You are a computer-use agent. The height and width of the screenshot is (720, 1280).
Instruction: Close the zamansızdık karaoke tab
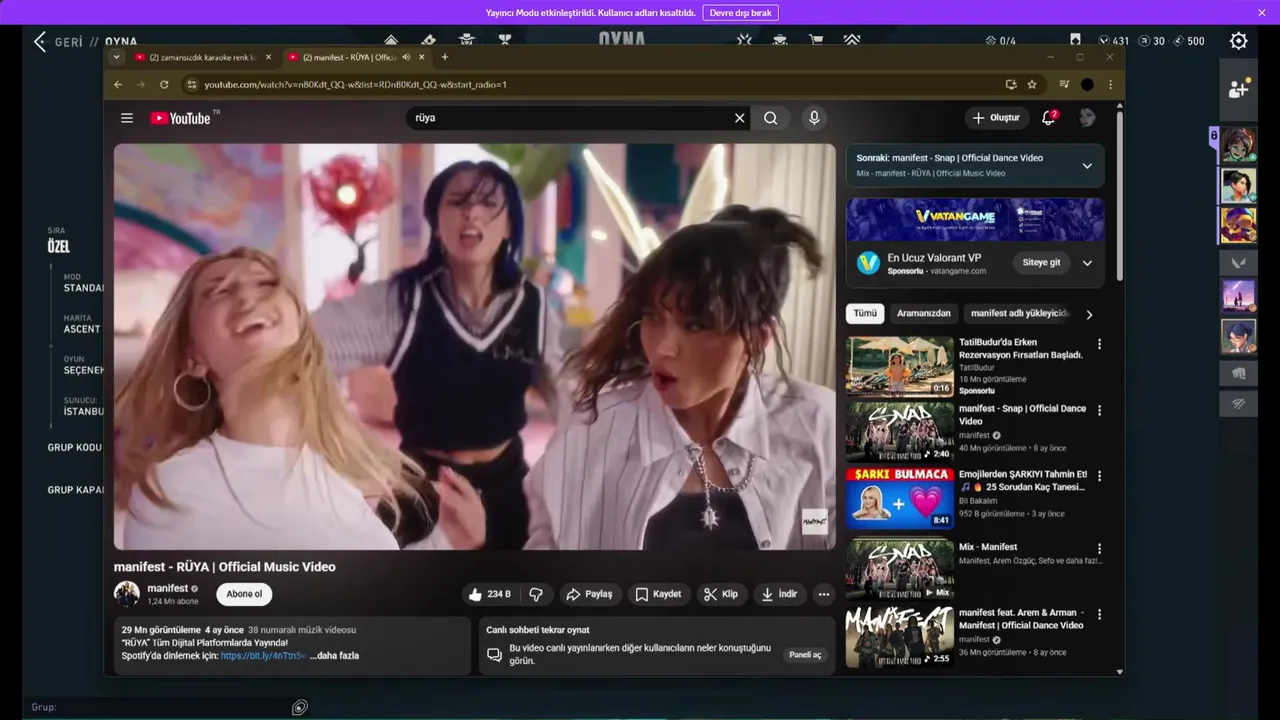click(268, 57)
